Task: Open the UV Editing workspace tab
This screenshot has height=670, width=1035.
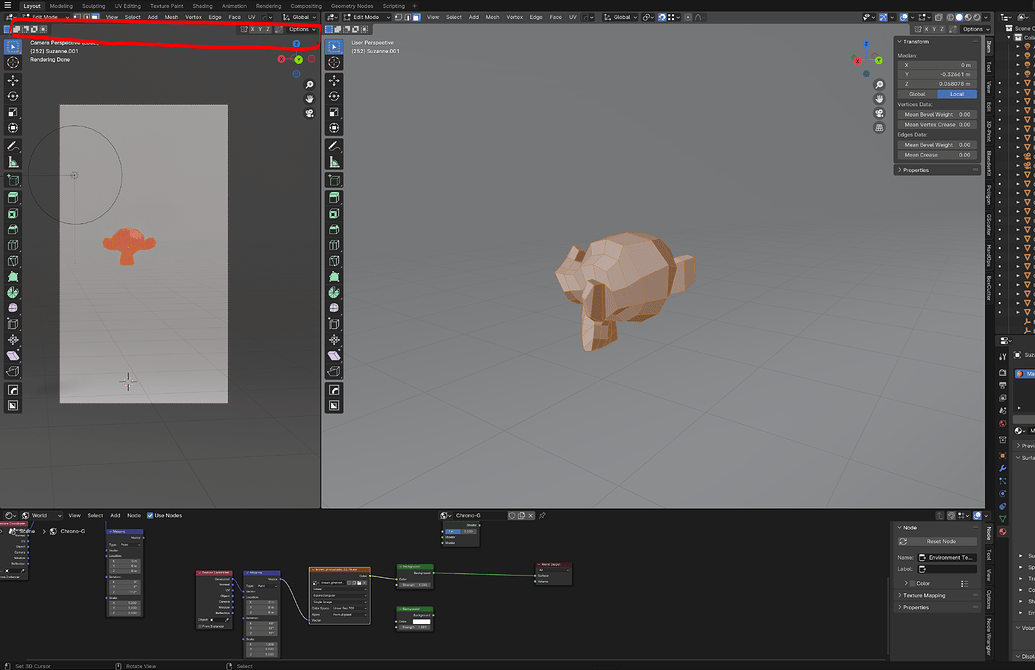Action: 128,6
